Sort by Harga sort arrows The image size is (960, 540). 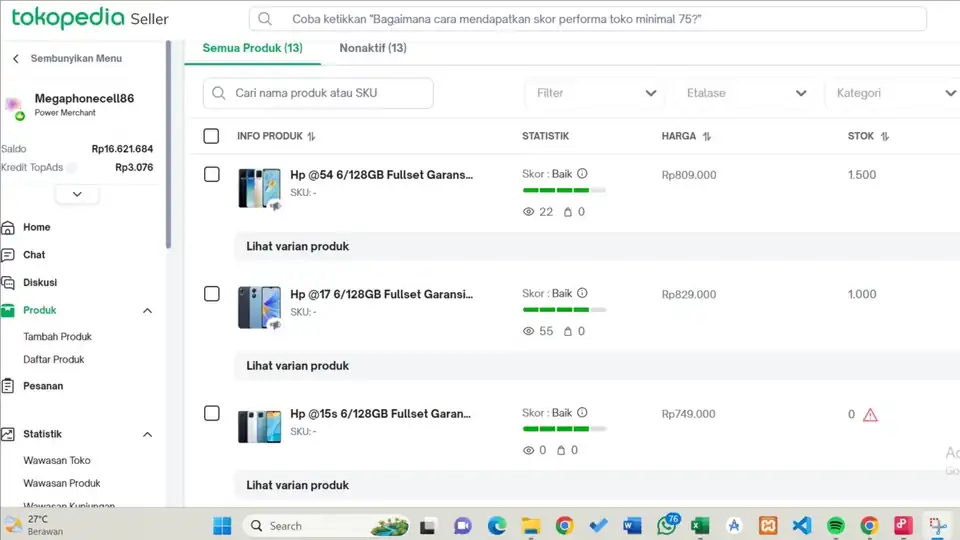tap(707, 137)
